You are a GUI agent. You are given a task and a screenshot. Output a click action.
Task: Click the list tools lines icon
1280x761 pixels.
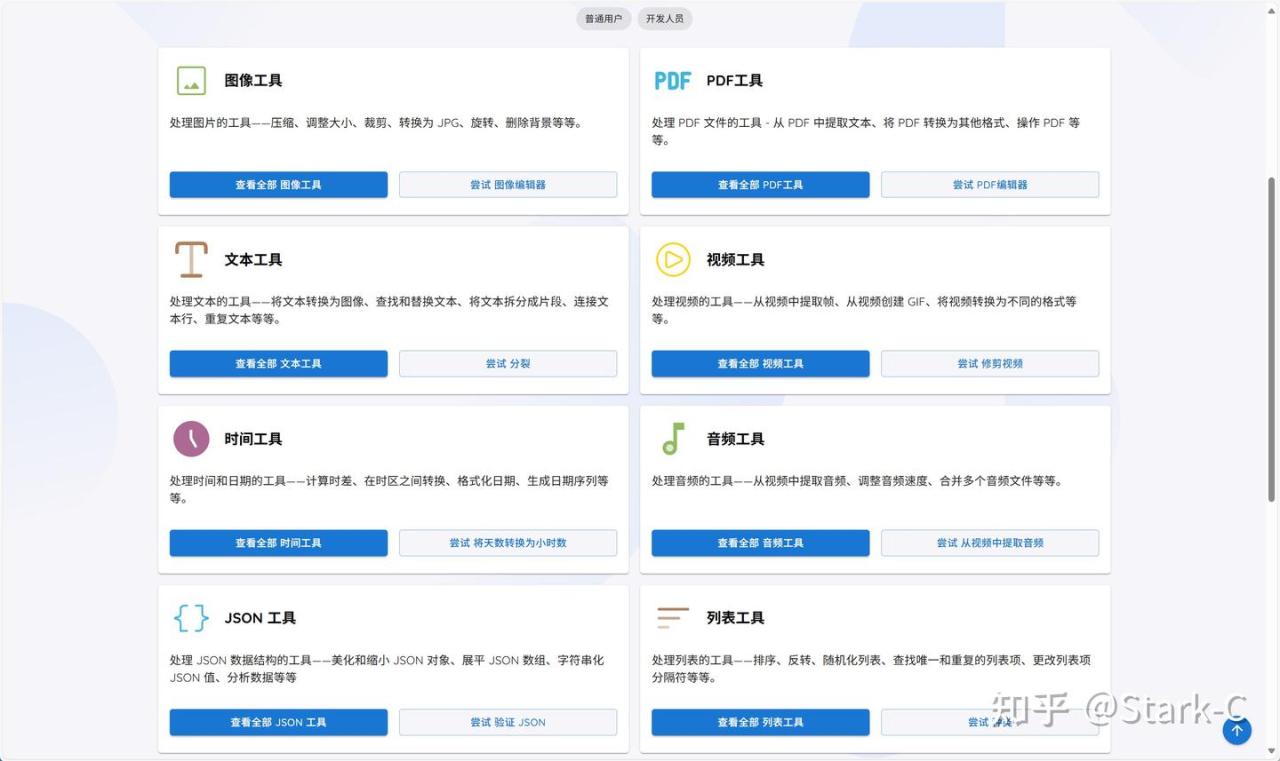tap(673, 618)
